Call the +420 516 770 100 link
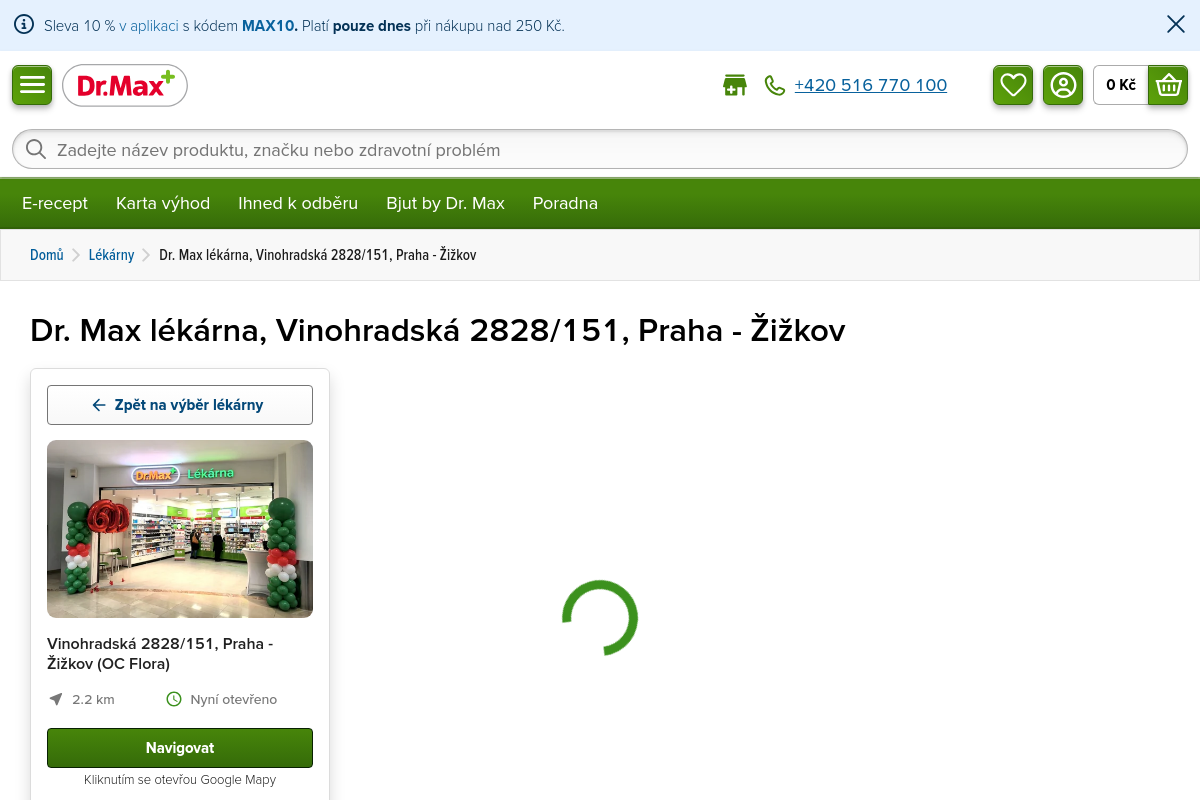 [870, 85]
